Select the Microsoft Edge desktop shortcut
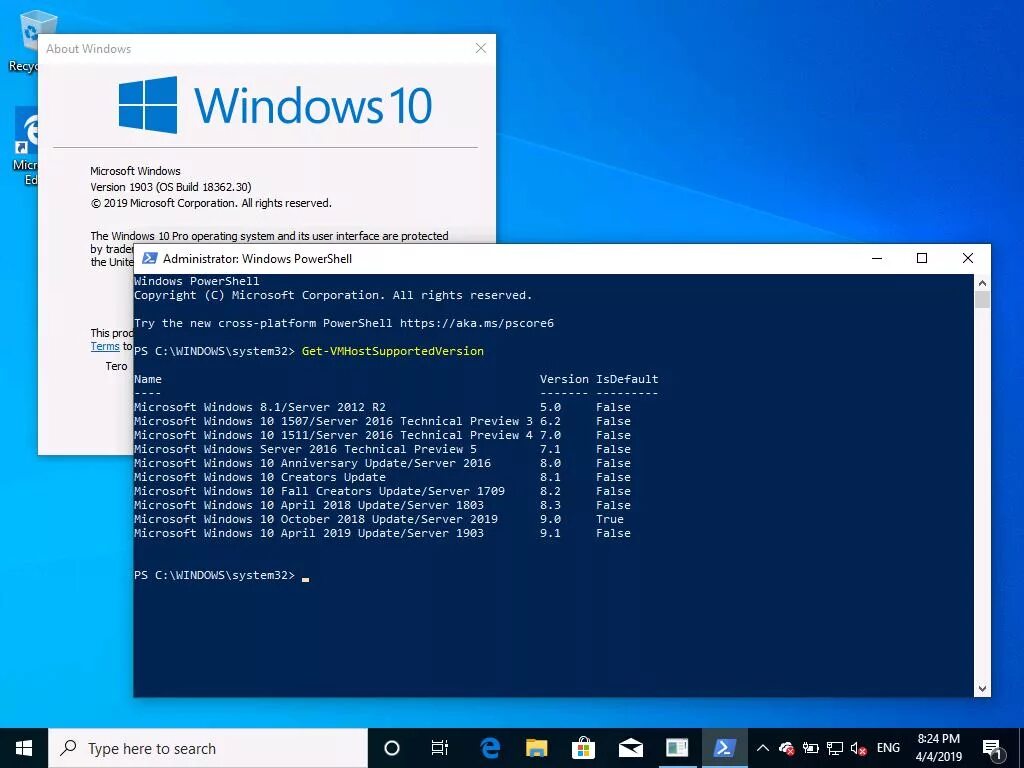The image size is (1024, 768). pos(26,147)
